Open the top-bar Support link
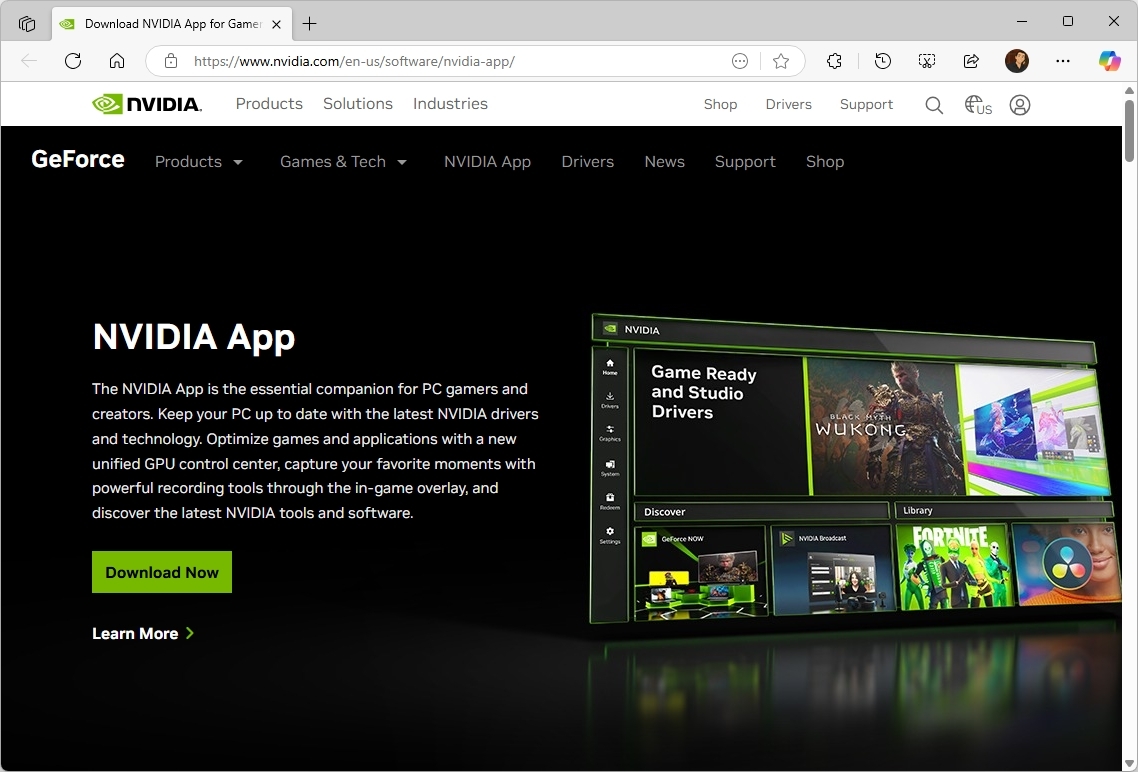The image size is (1138, 772). (866, 104)
